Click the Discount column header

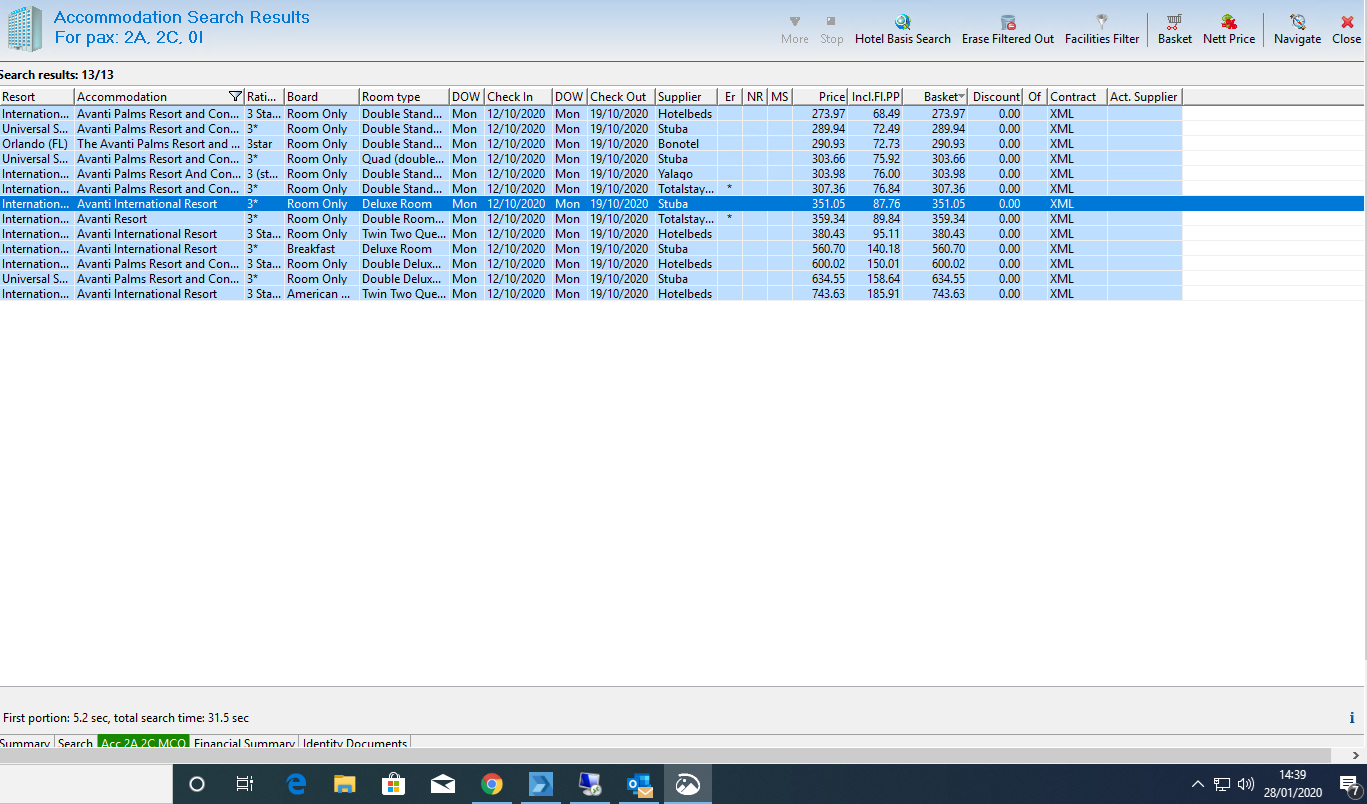coord(995,97)
